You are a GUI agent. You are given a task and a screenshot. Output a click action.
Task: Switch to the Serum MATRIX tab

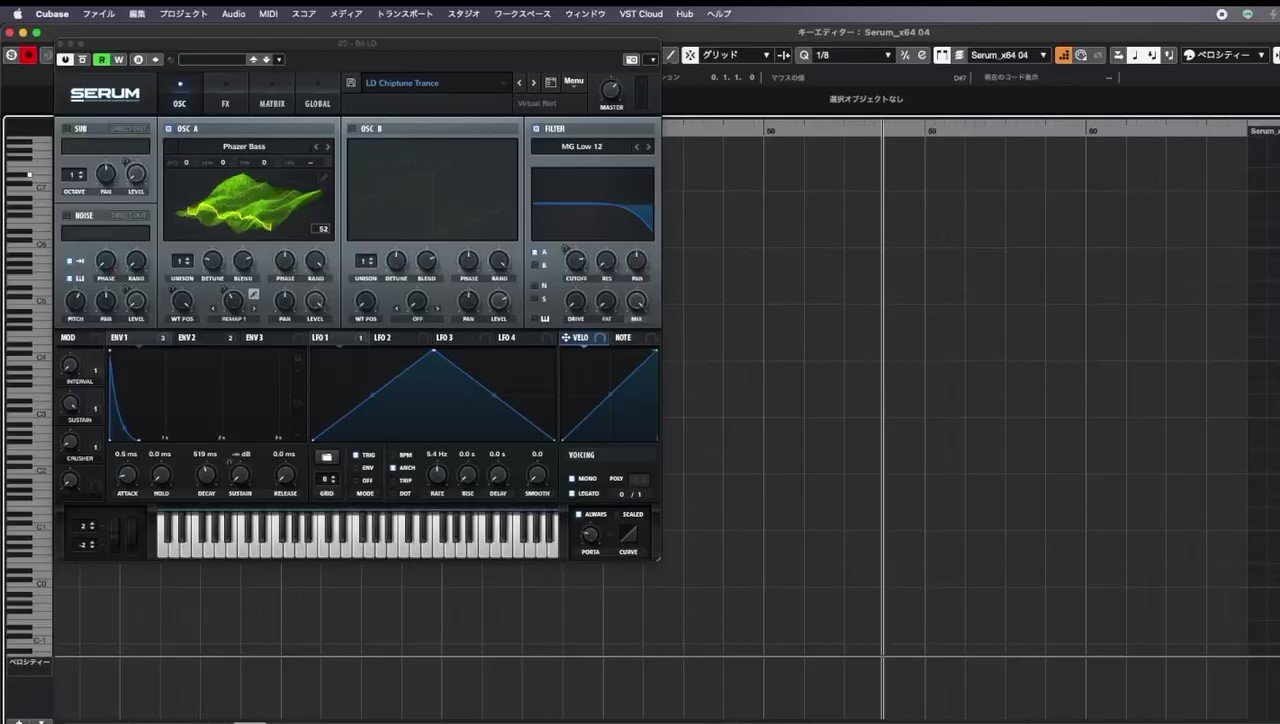click(272, 93)
